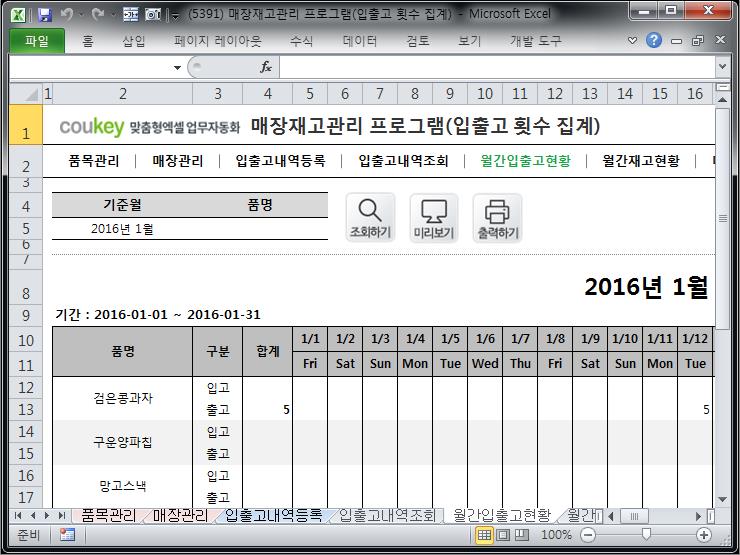The height and width of the screenshot is (555, 740).
Task: Open the 데이터 ribbon tab
Action: click(x=360, y=41)
